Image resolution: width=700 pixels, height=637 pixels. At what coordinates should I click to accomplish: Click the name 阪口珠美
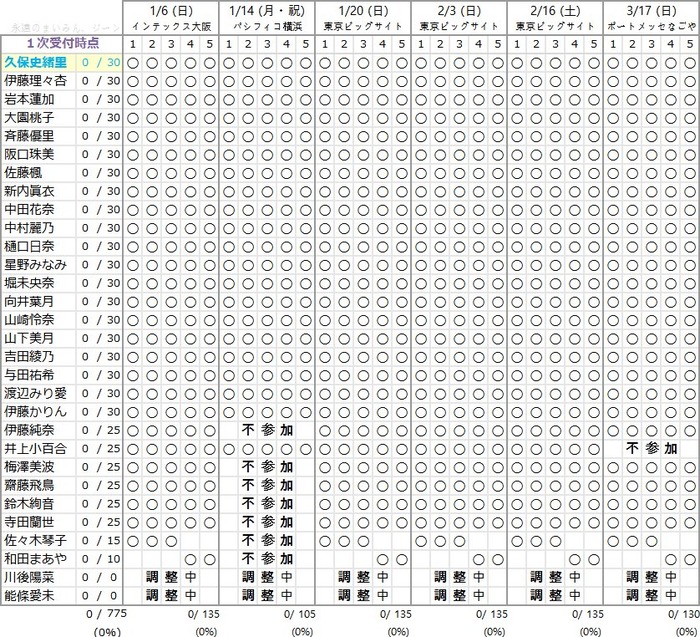point(29,154)
